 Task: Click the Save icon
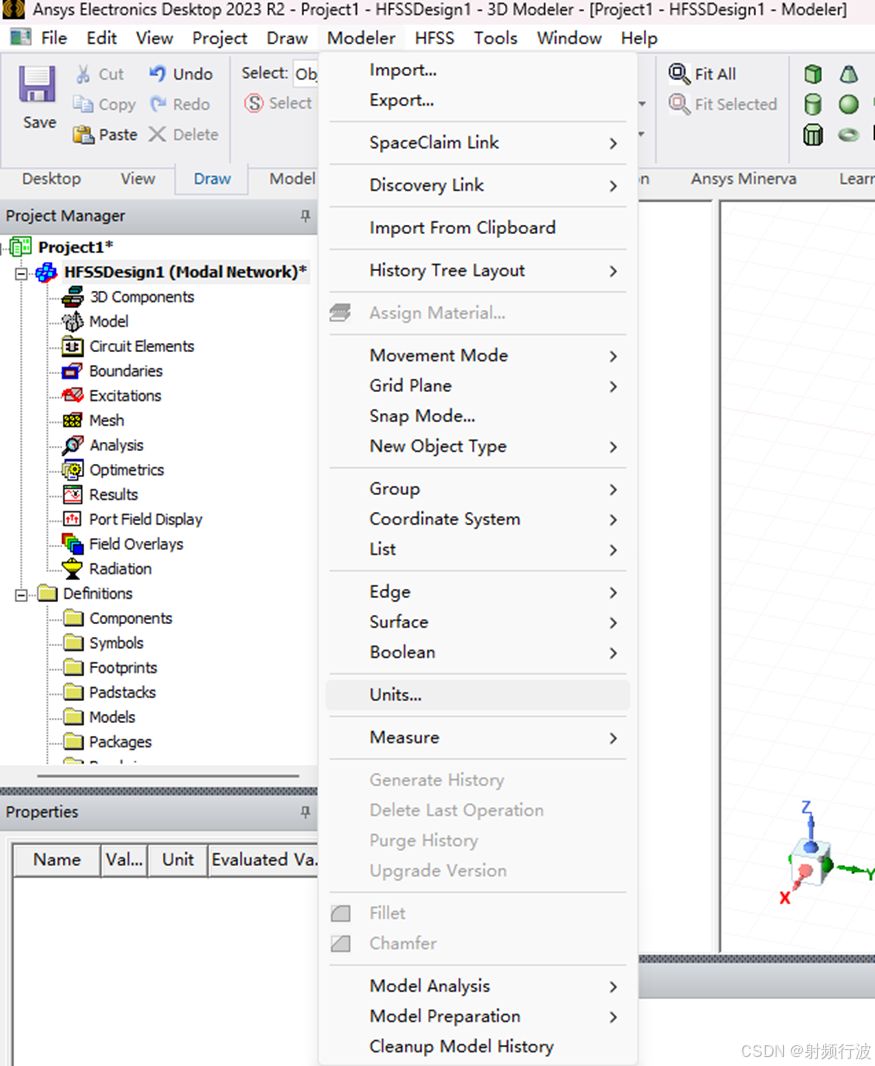click(37, 84)
